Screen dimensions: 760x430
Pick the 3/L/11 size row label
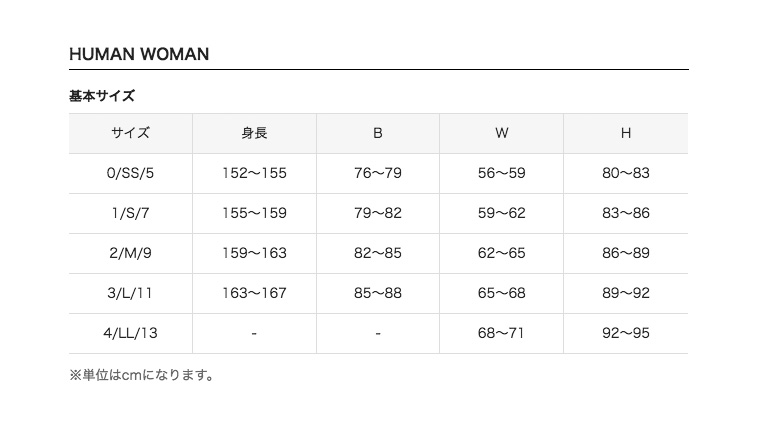[x=130, y=293]
